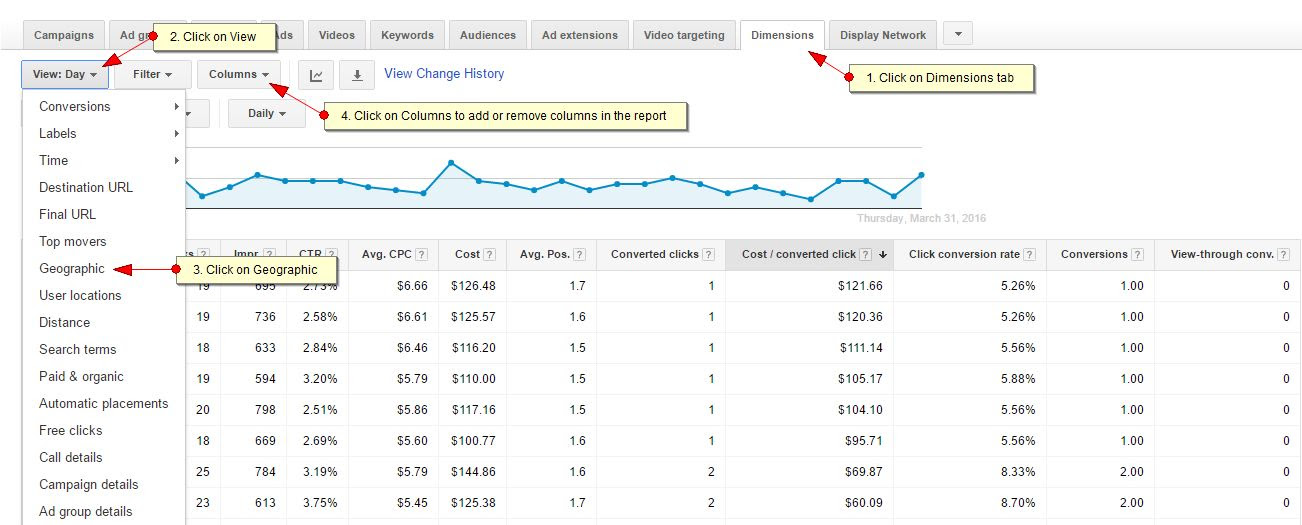Image resolution: width=1302 pixels, height=525 pixels.
Task: Click the peak data point on the chart
Action: [x=451, y=162]
